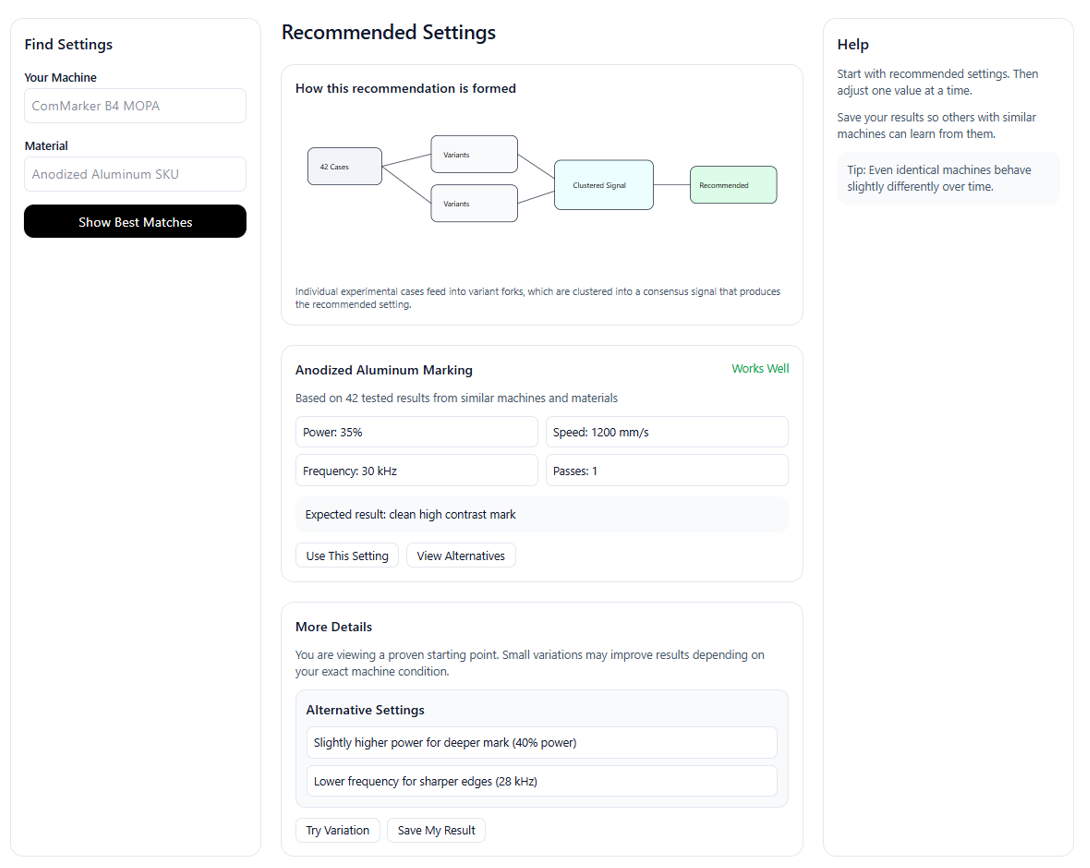Select the Your Machine input field
This screenshot has height=868, width=1090.
(x=134, y=105)
